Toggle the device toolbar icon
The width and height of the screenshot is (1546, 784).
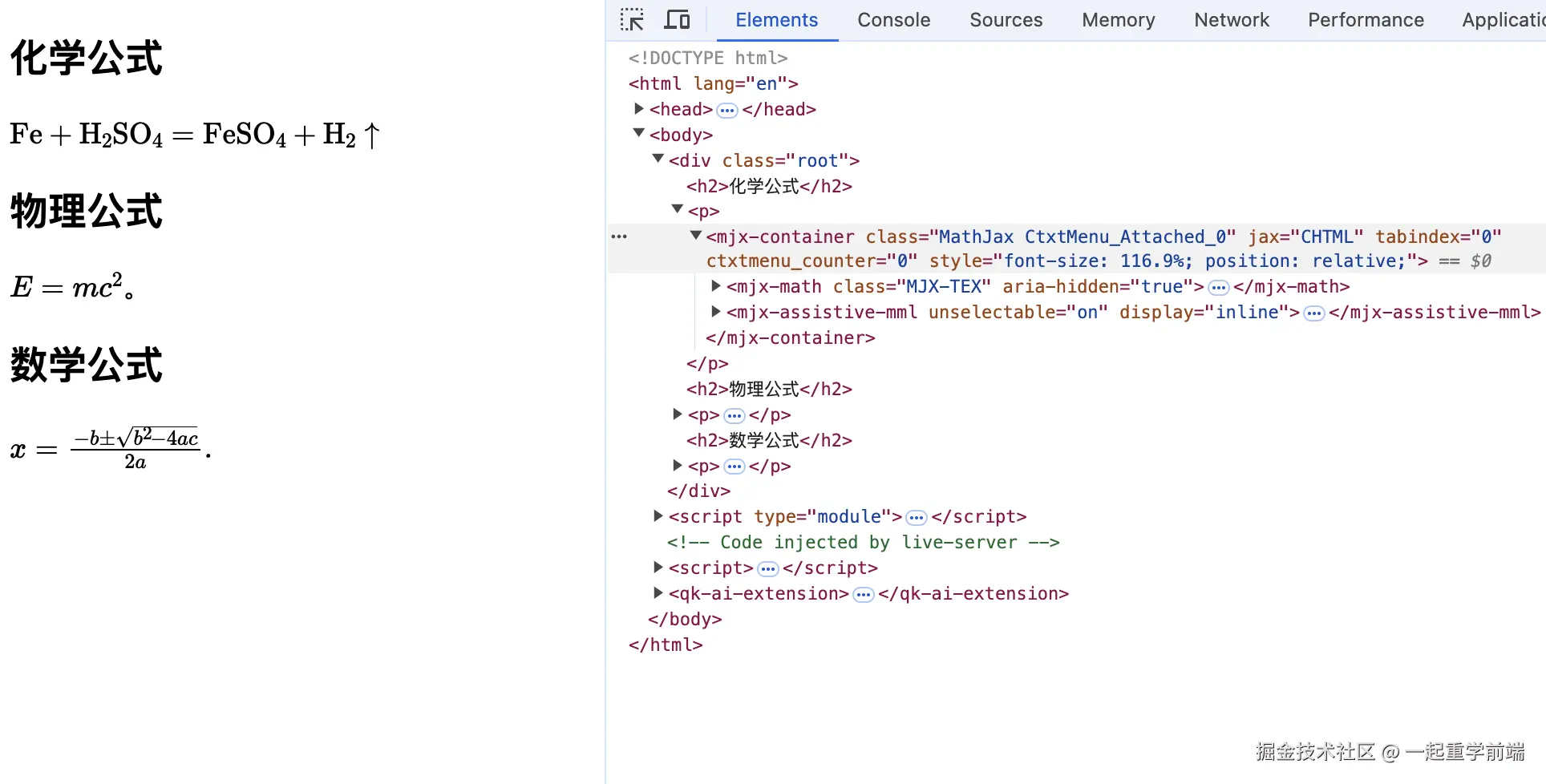tap(678, 19)
